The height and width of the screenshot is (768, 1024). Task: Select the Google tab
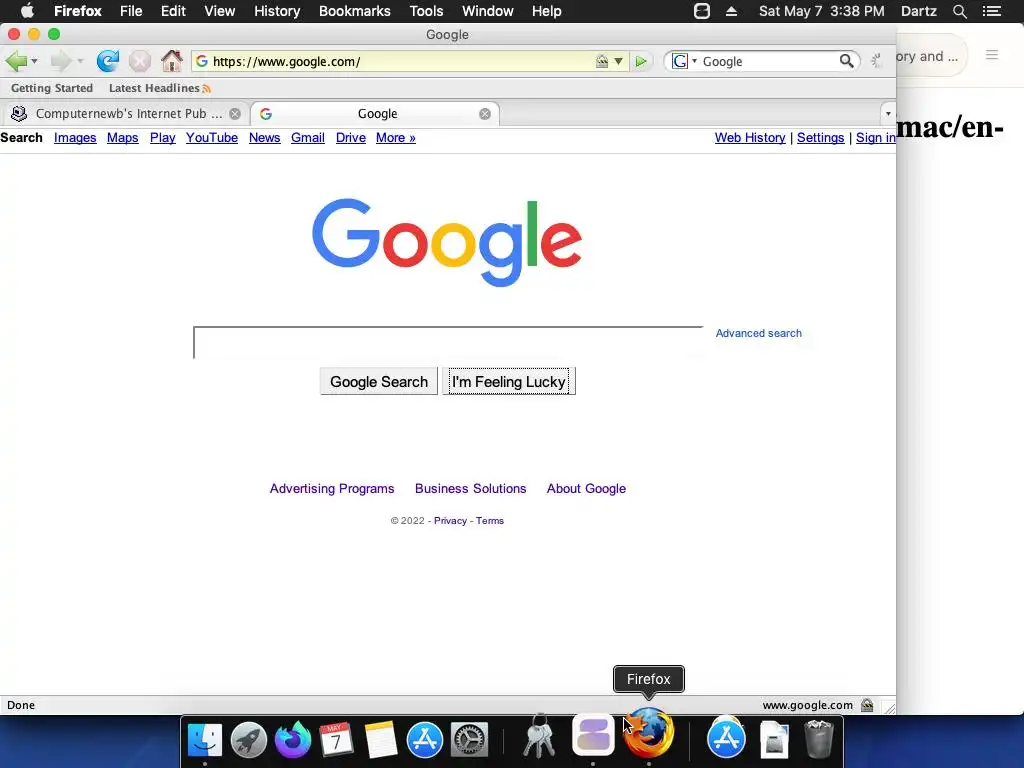point(376,114)
